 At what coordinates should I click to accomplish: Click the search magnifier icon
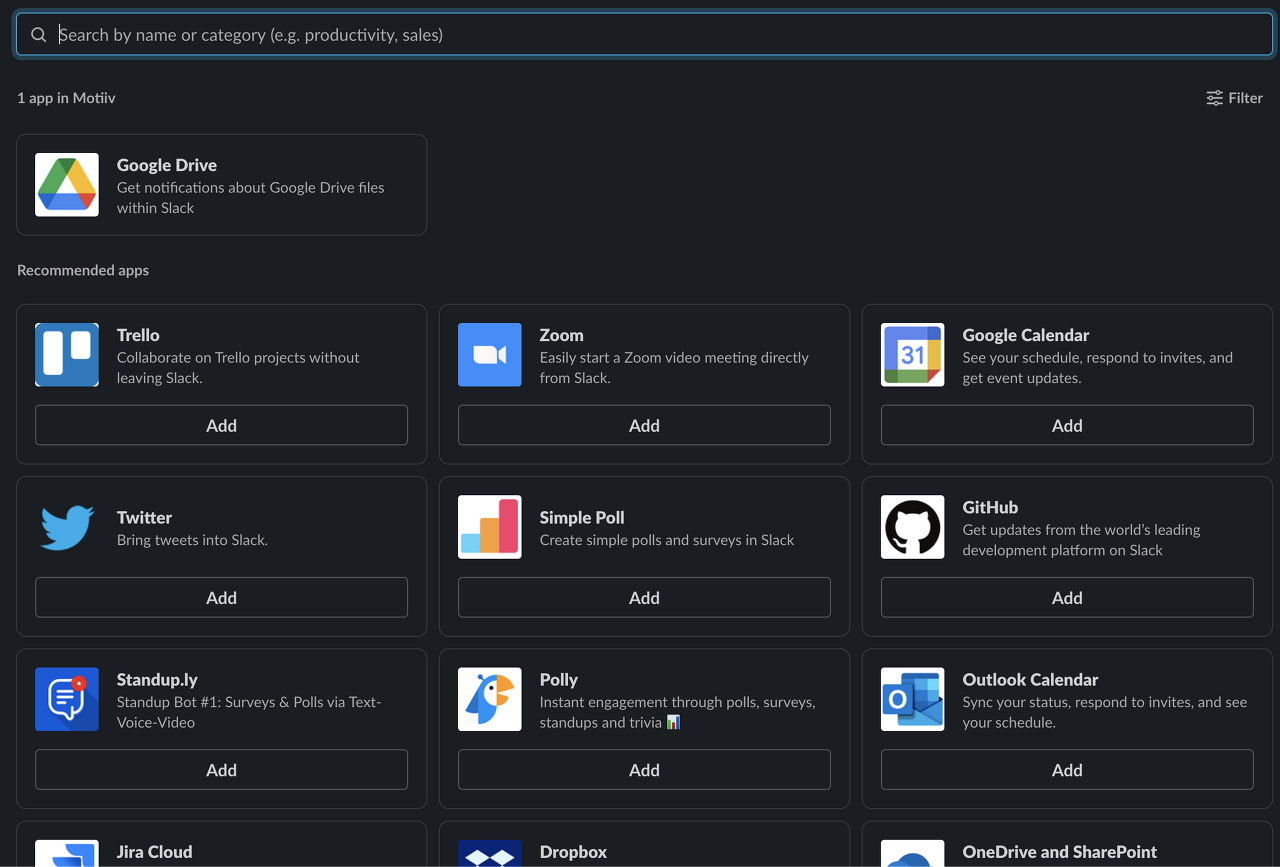38,35
